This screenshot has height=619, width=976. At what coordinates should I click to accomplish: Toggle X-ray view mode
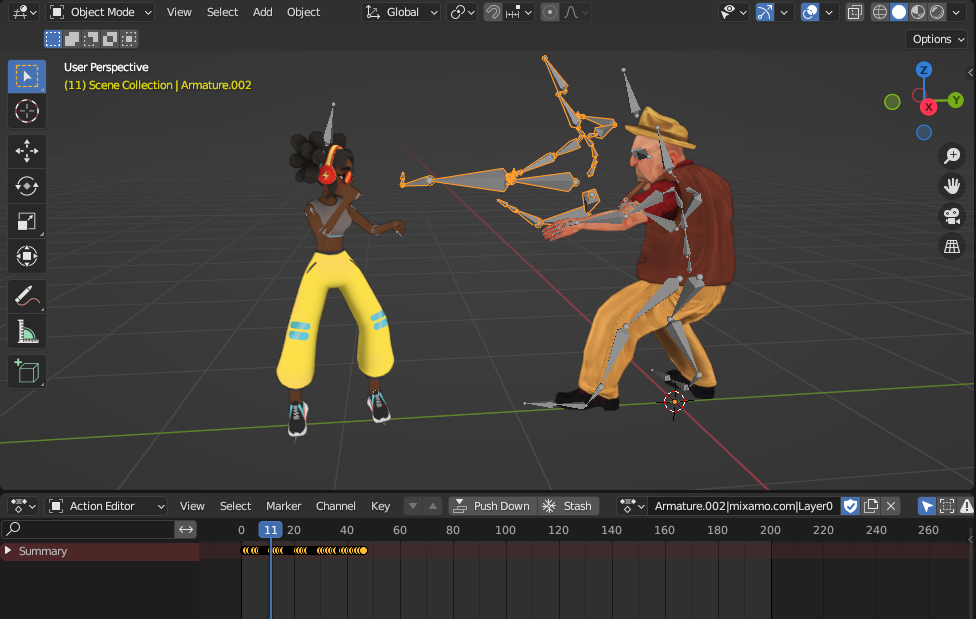[855, 12]
